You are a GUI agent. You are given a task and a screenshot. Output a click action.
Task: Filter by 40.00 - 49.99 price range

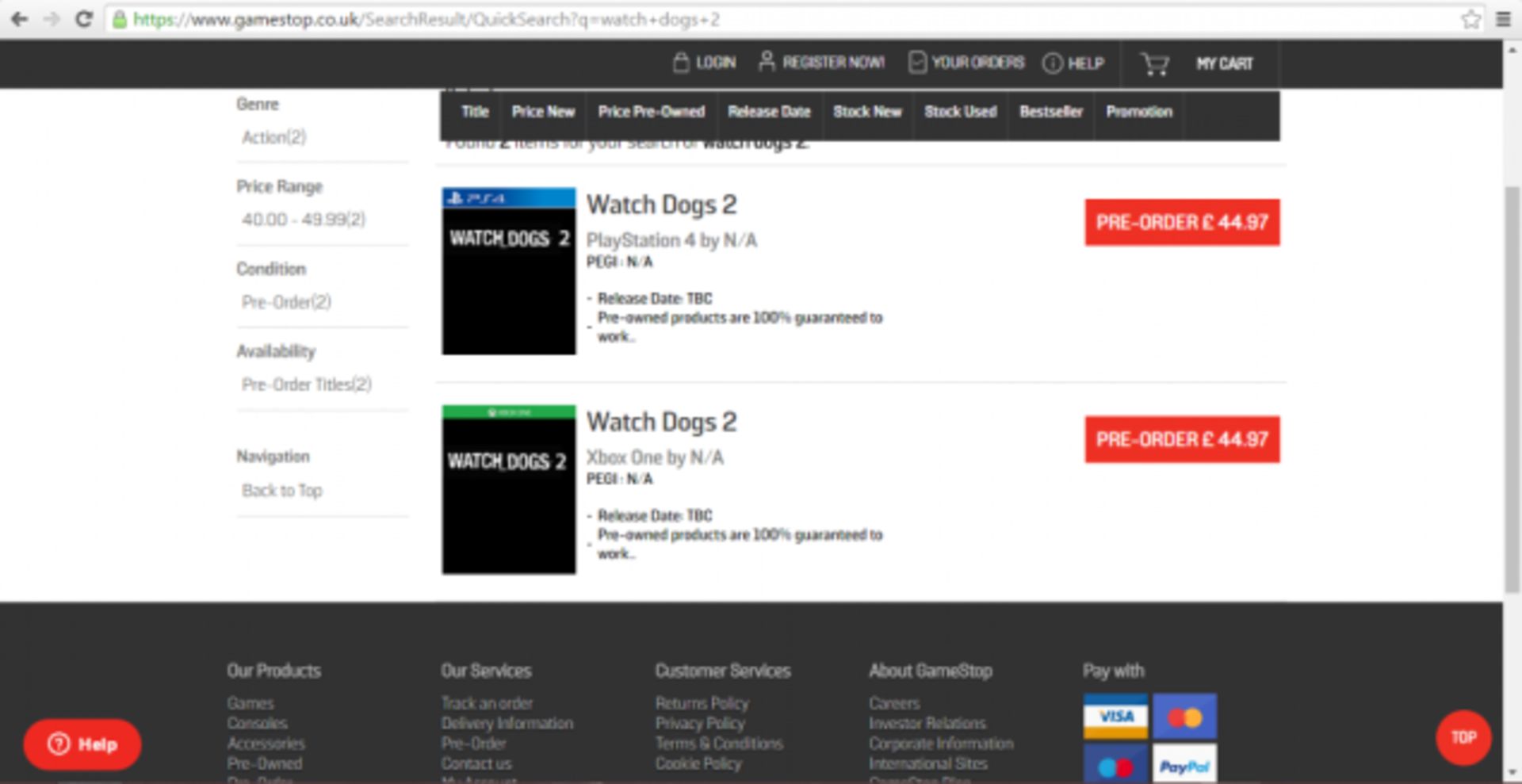tap(304, 220)
